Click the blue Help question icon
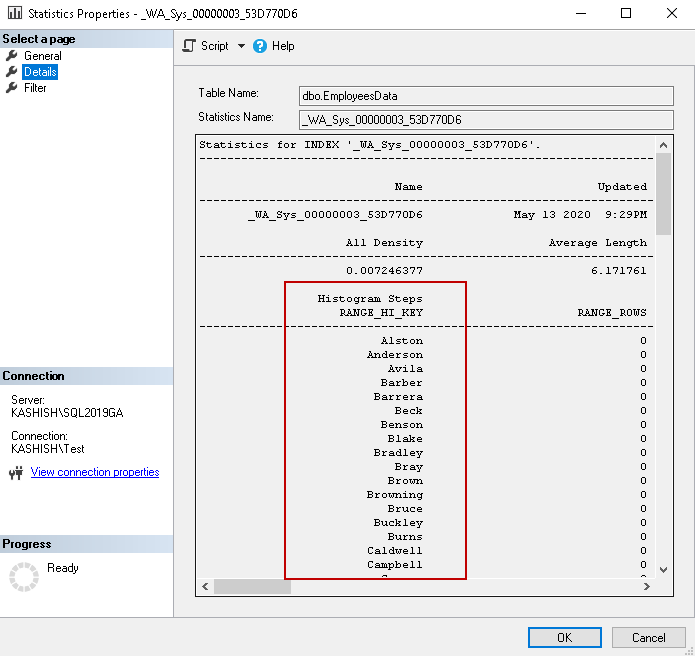This screenshot has width=695, height=656. (x=260, y=46)
